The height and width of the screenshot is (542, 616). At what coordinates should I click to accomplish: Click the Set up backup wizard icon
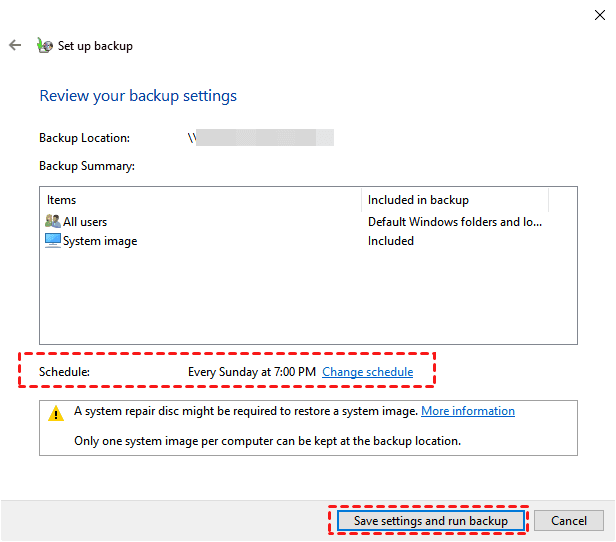click(x=44, y=45)
